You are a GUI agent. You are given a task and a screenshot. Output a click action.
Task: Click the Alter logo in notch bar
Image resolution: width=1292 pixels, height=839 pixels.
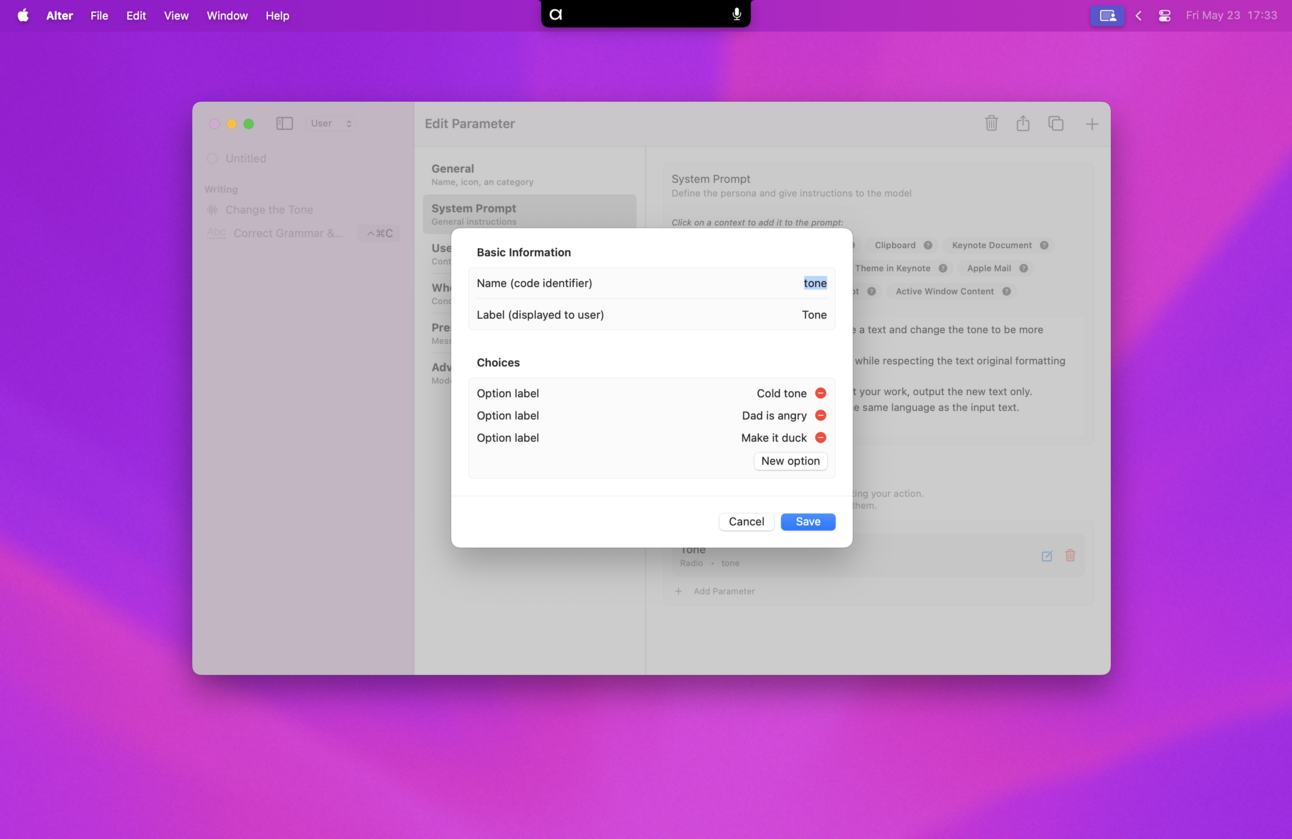[x=556, y=14]
